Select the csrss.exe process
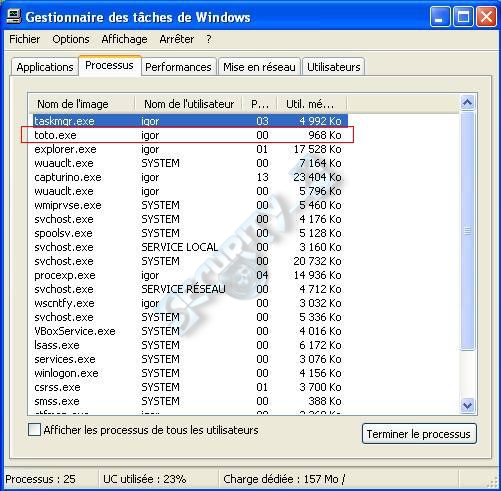This screenshot has height=491, width=501. tap(190, 387)
